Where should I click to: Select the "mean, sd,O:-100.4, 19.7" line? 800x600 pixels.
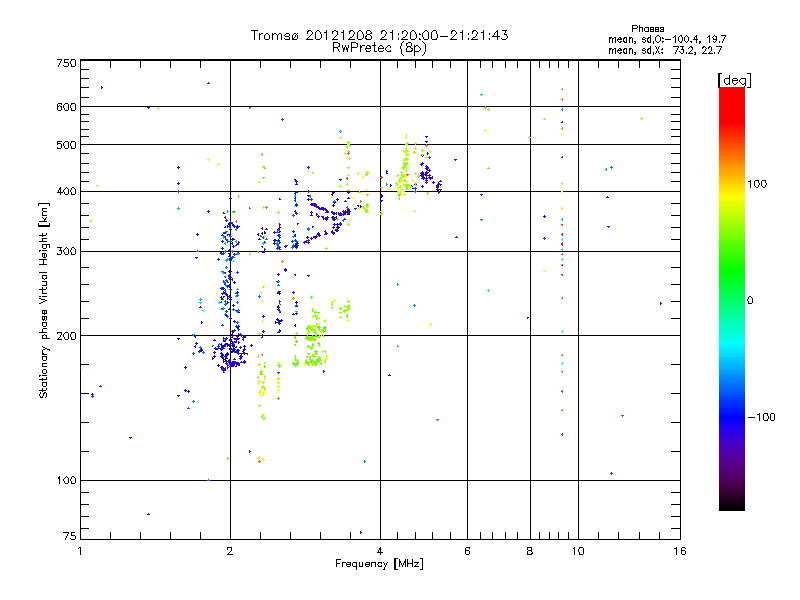click(x=667, y=39)
